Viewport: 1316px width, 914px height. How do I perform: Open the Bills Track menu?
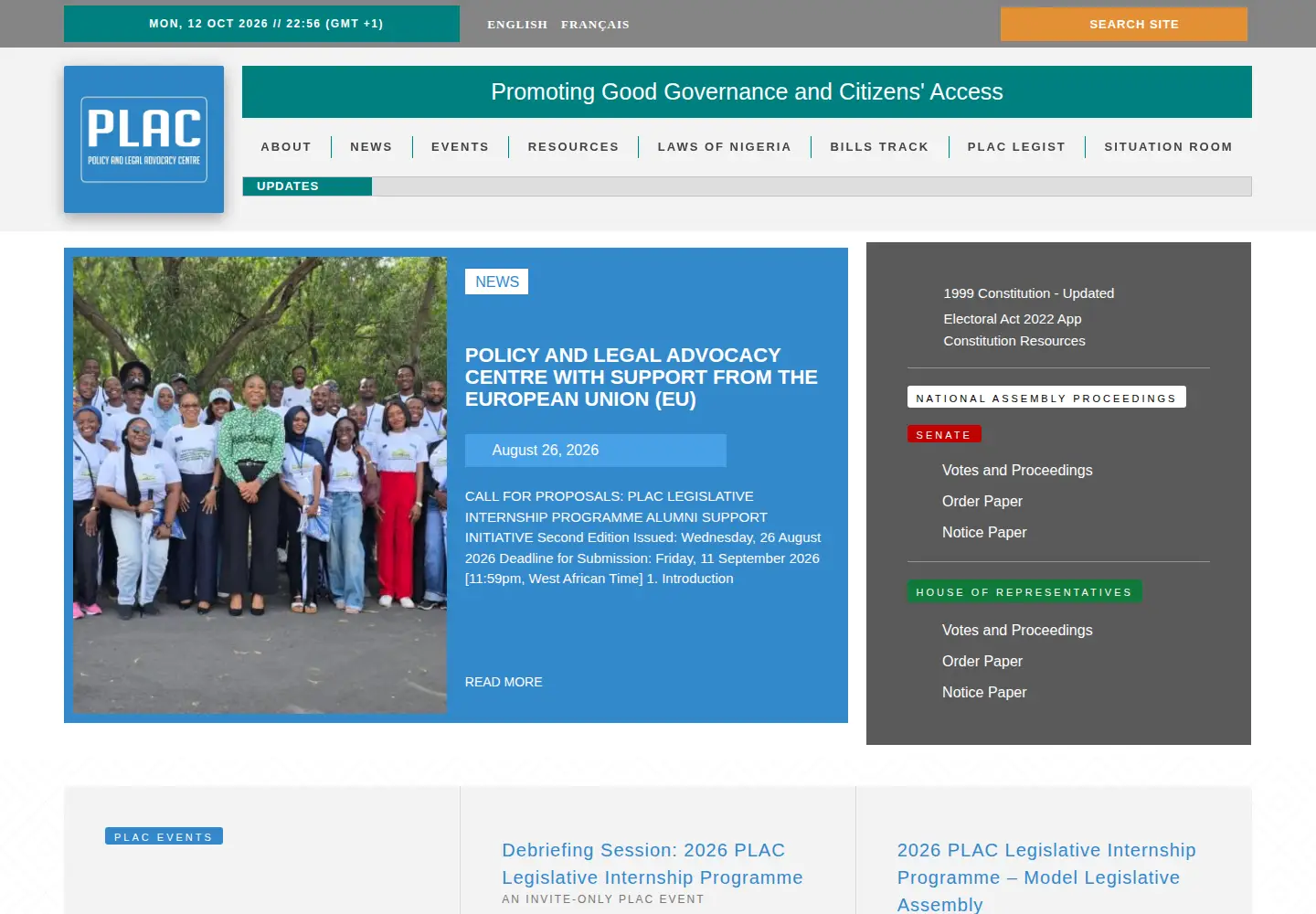(879, 146)
